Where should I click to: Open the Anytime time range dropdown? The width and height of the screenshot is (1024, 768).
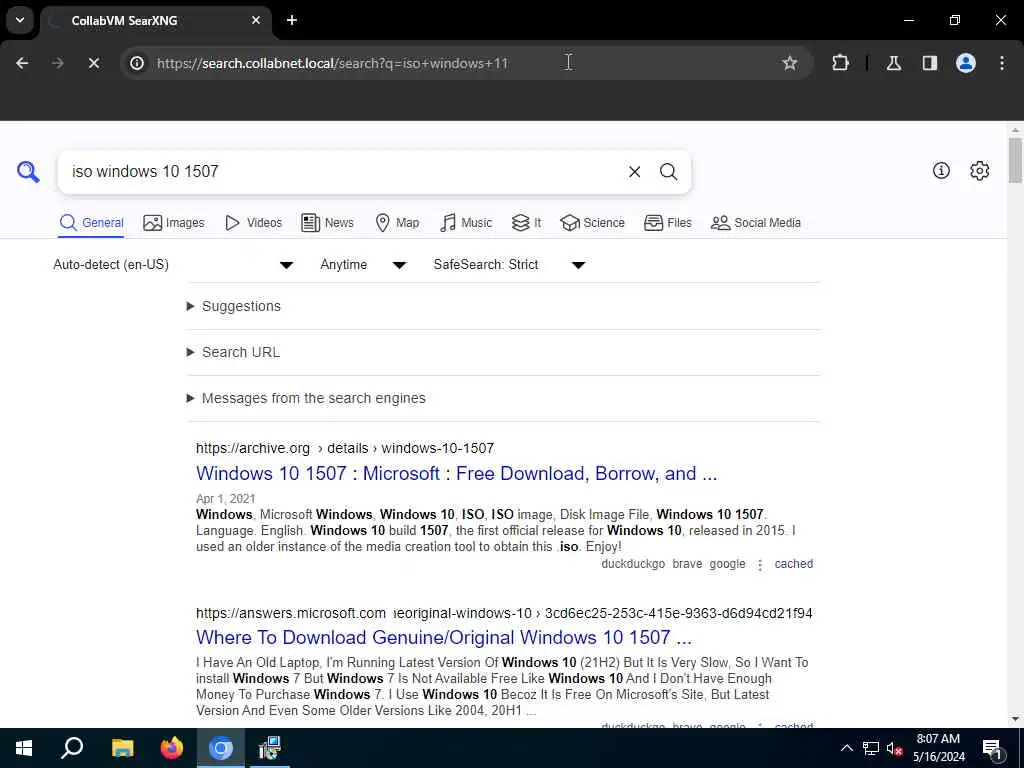point(363,264)
